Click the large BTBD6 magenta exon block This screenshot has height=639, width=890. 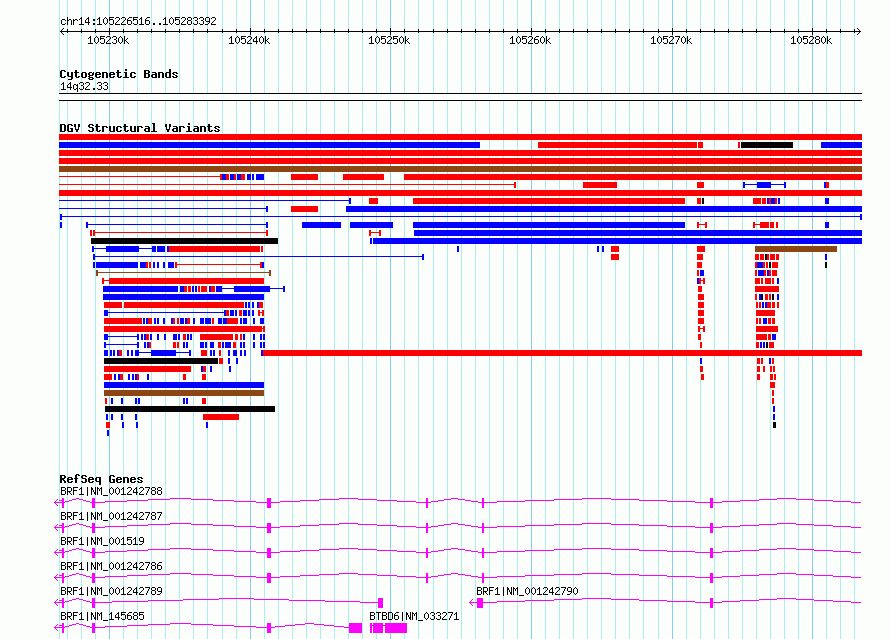396,628
